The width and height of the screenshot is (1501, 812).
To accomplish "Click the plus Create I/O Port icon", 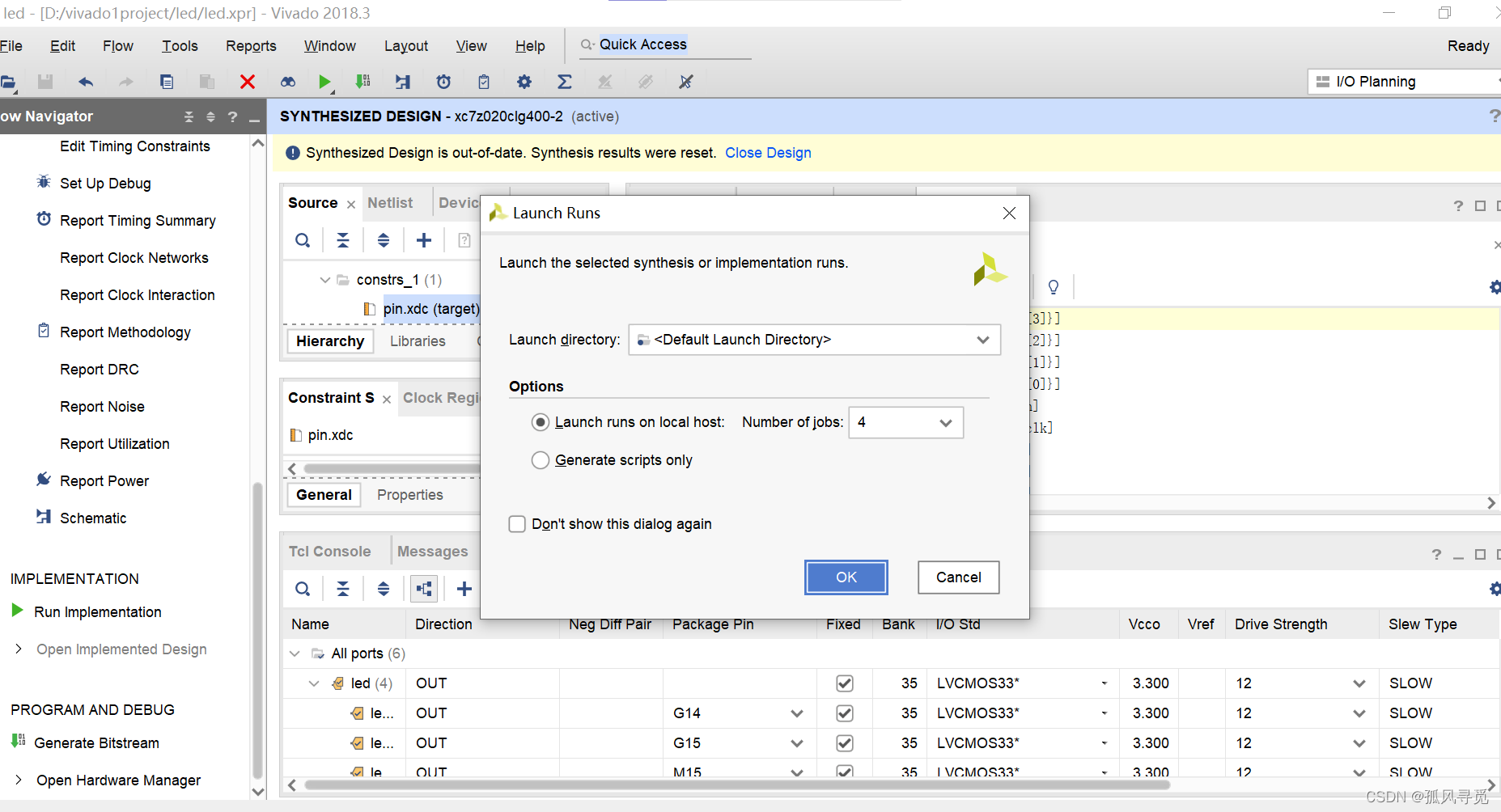I will 464,589.
